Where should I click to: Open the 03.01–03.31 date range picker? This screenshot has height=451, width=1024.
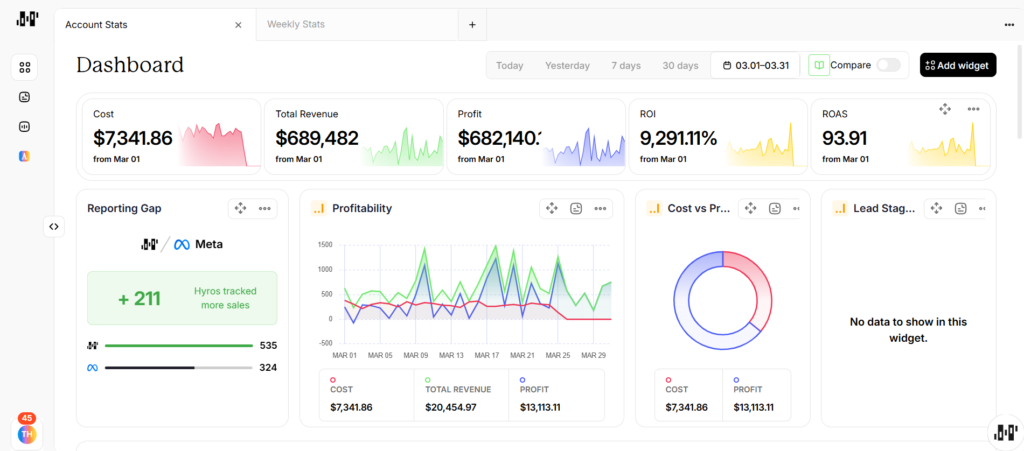click(x=755, y=65)
